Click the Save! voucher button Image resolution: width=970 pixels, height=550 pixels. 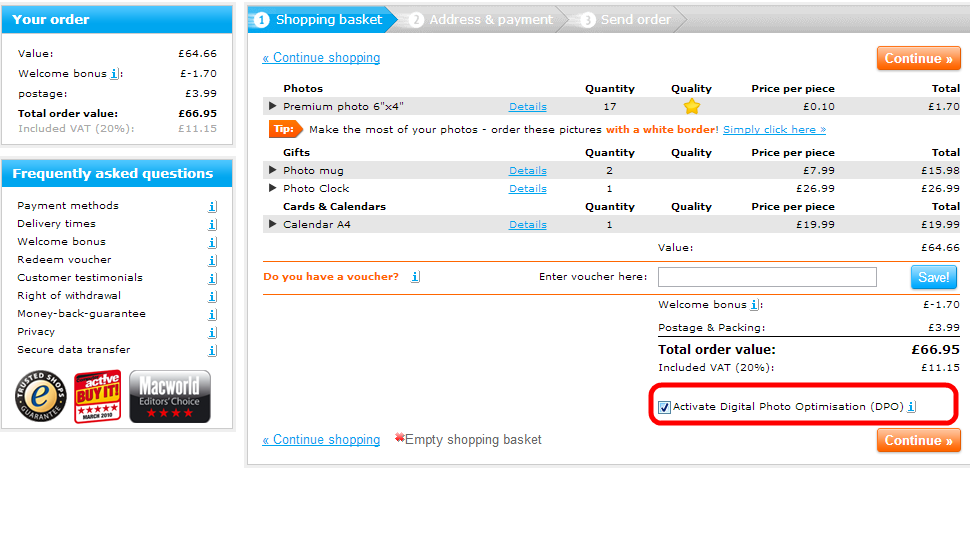(x=933, y=277)
